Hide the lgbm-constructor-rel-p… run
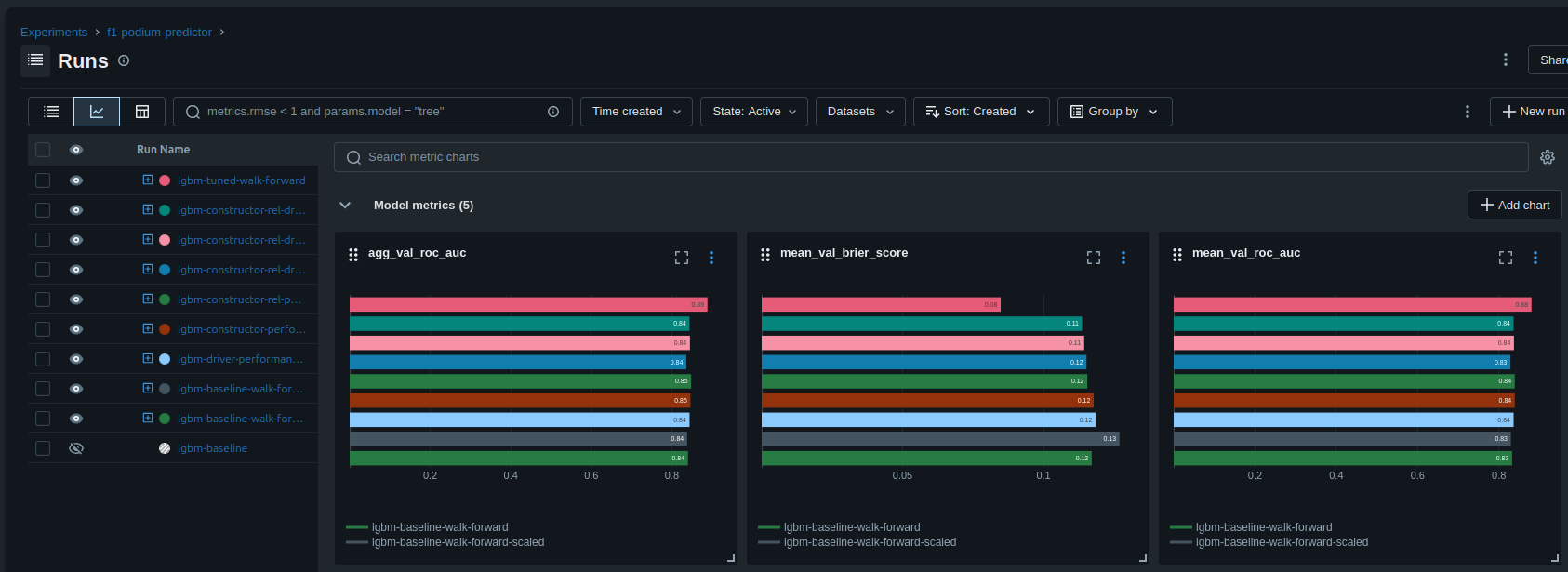 (76, 299)
